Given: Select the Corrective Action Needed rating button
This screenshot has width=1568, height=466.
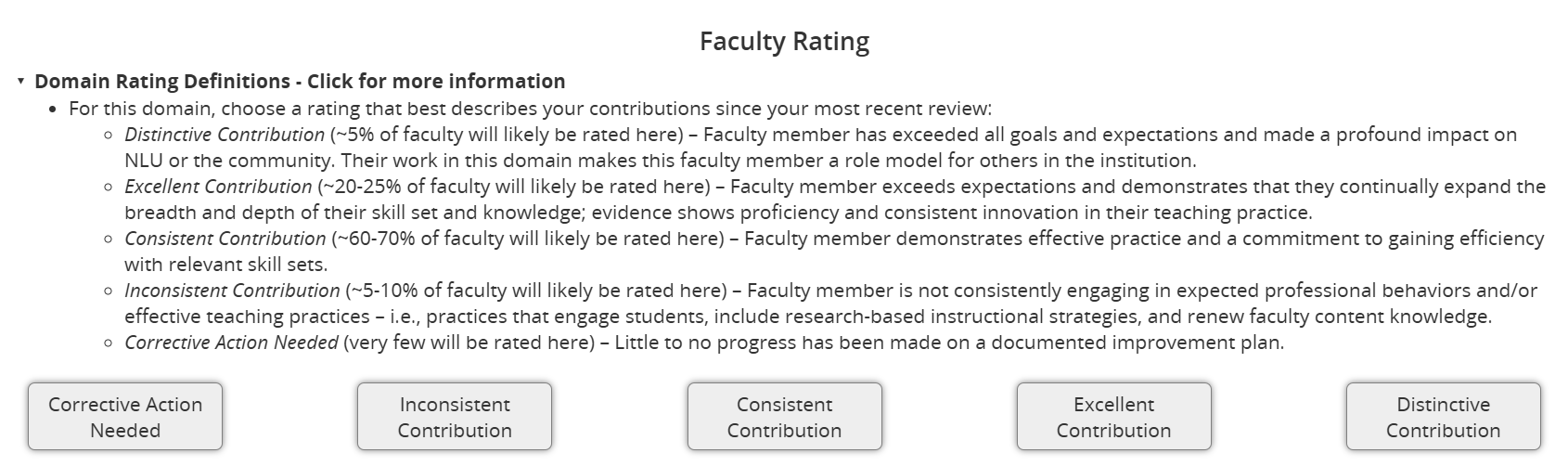Looking at the screenshot, I should 125,417.
